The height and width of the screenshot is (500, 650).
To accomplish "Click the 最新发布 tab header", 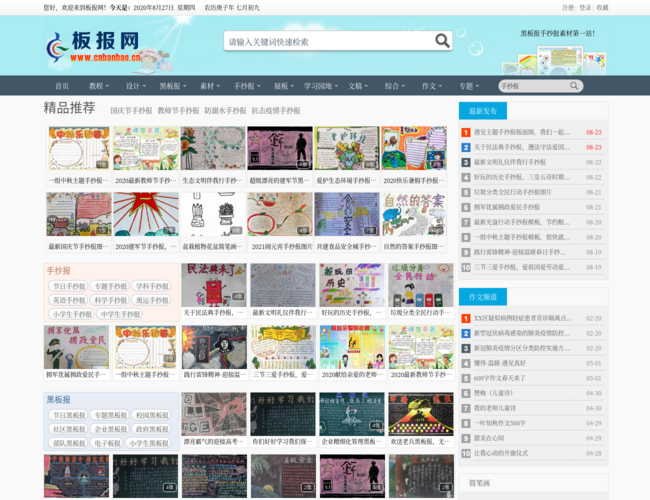I will [483, 111].
